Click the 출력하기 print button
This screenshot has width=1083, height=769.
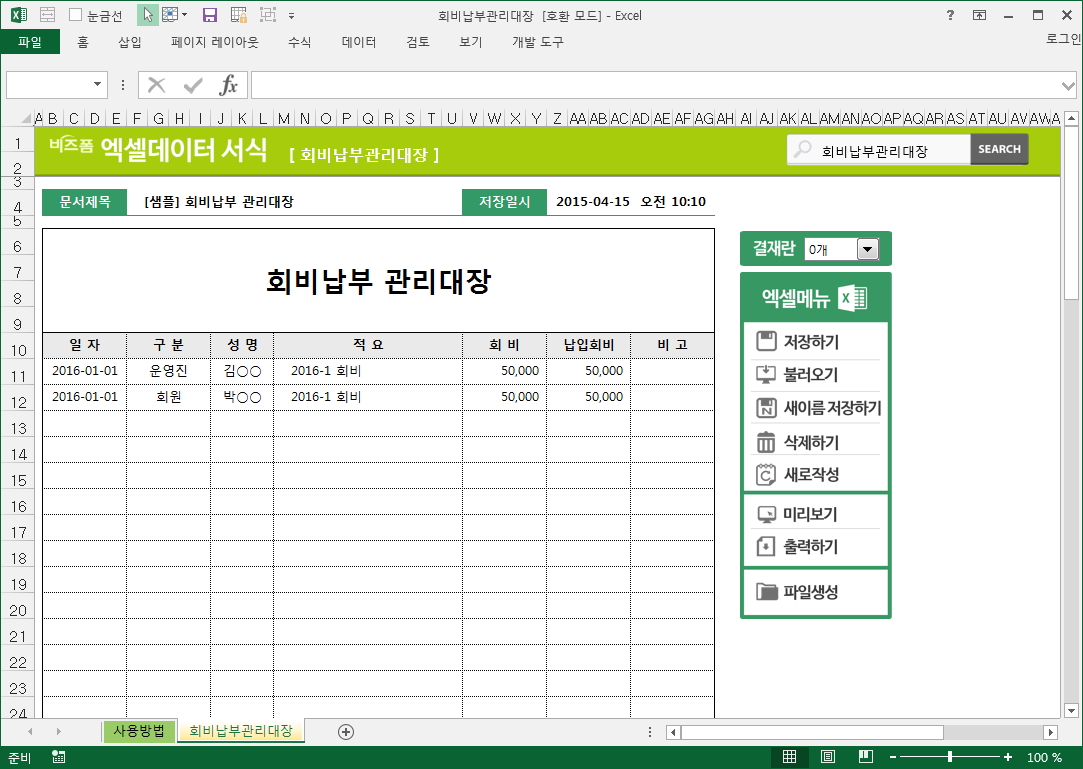[x=815, y=547]
